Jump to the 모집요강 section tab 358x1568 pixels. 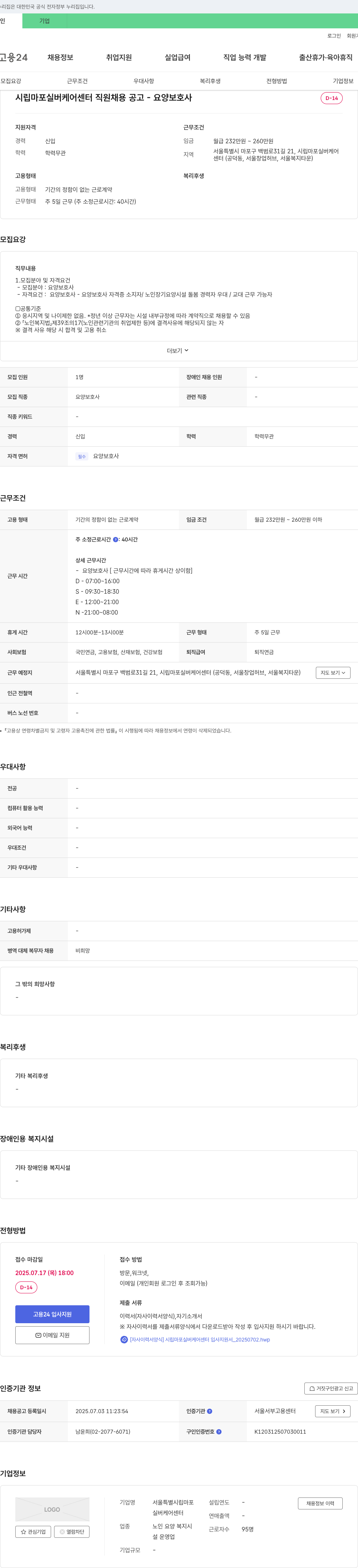tap(11, 81)
